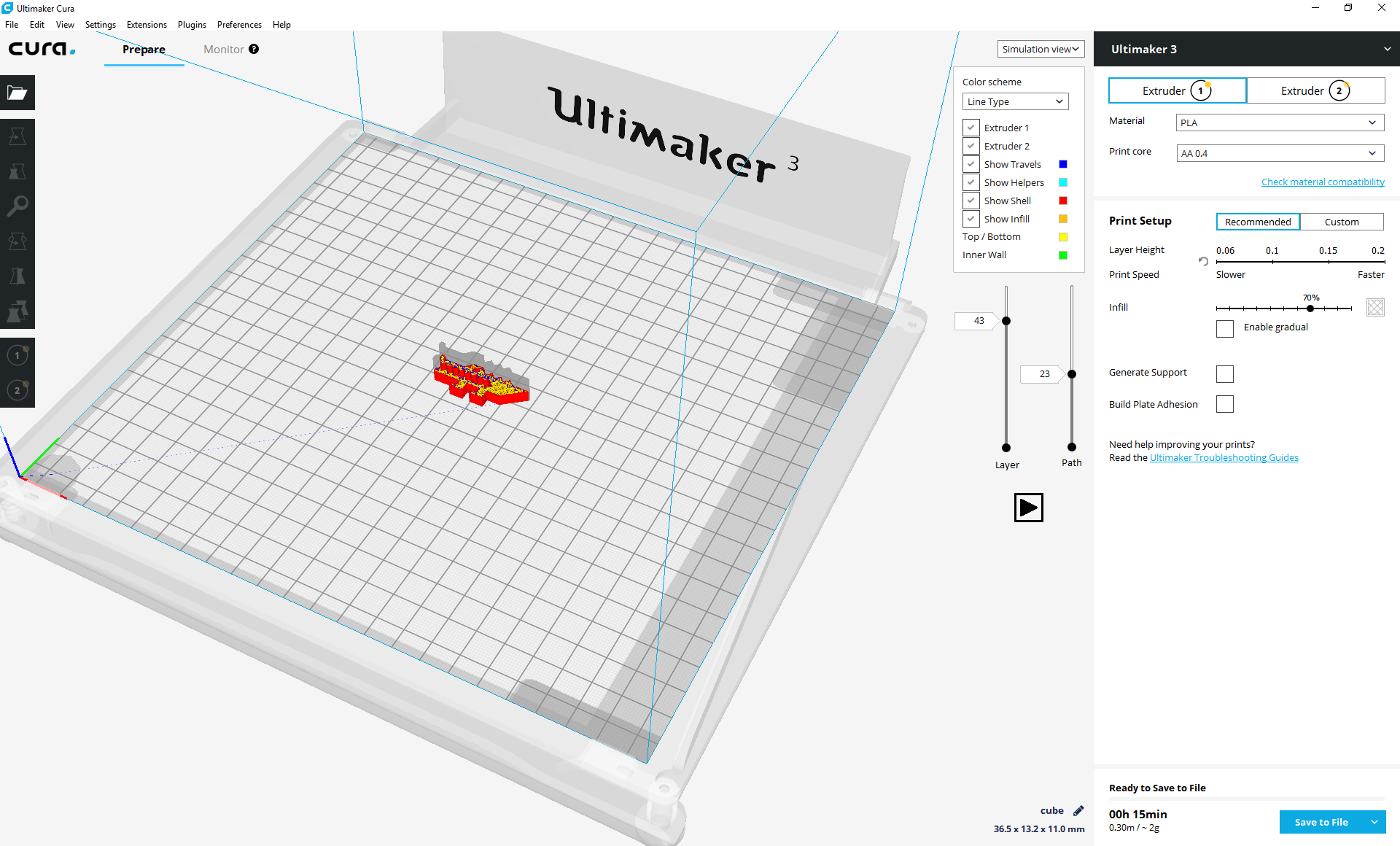1400x846 pixels.
Task: Enable Generate Support
Action: pyautogui.click(x=1224, y=373)
